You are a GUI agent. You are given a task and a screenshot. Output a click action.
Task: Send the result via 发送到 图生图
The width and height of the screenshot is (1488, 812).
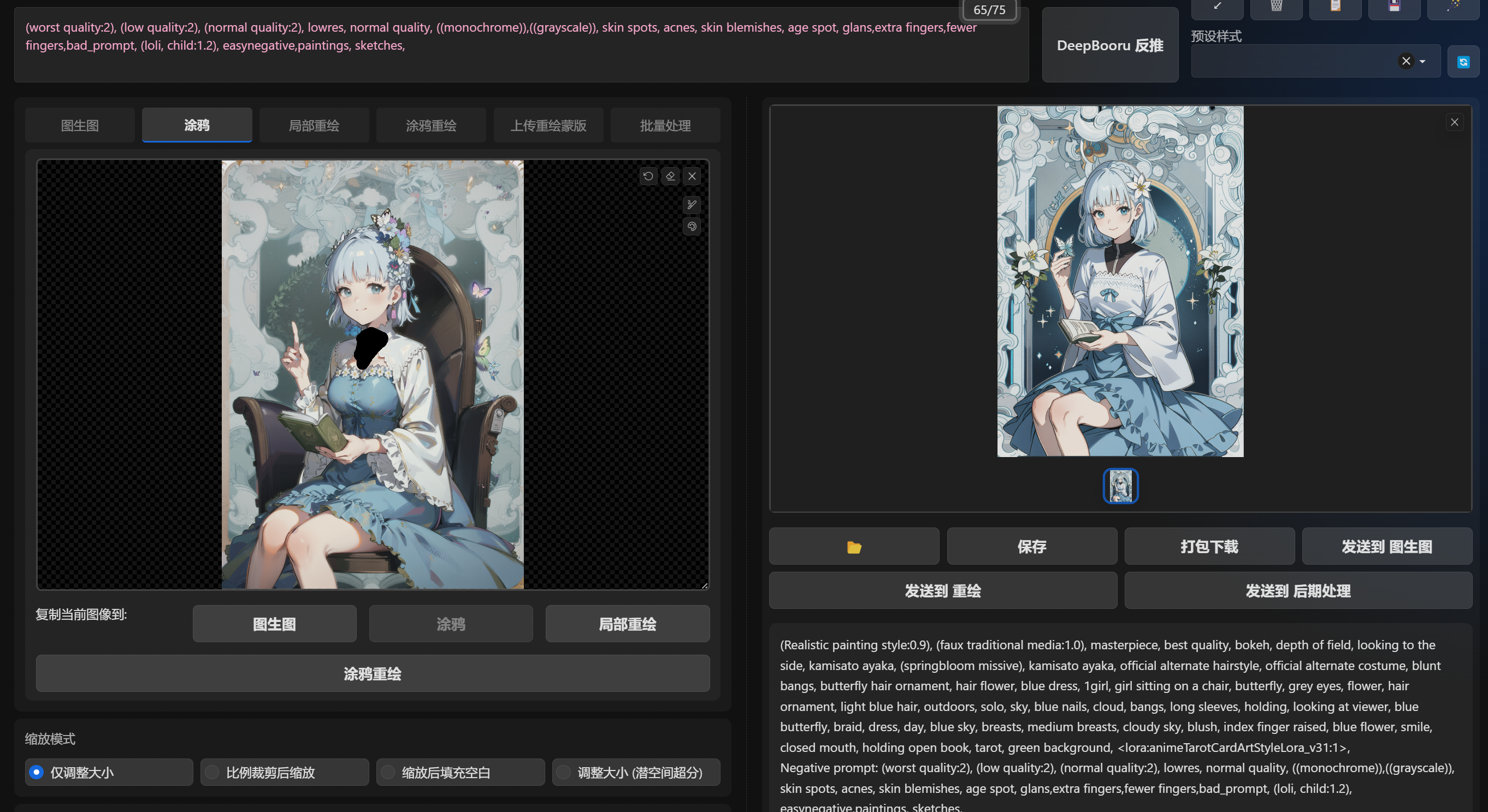1387,546
